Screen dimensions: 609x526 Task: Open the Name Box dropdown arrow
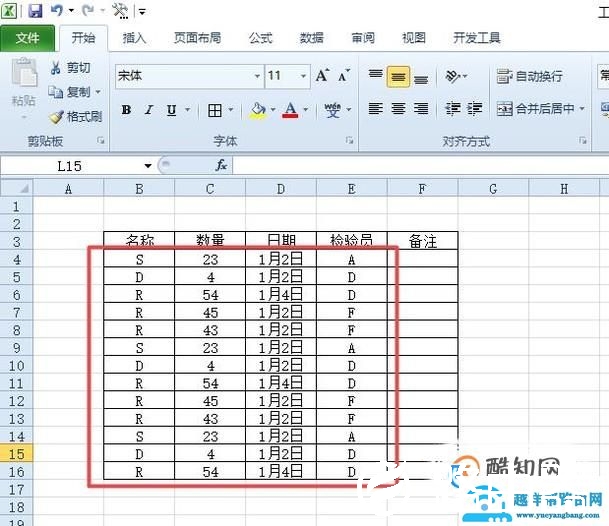[x=148, y=166]
